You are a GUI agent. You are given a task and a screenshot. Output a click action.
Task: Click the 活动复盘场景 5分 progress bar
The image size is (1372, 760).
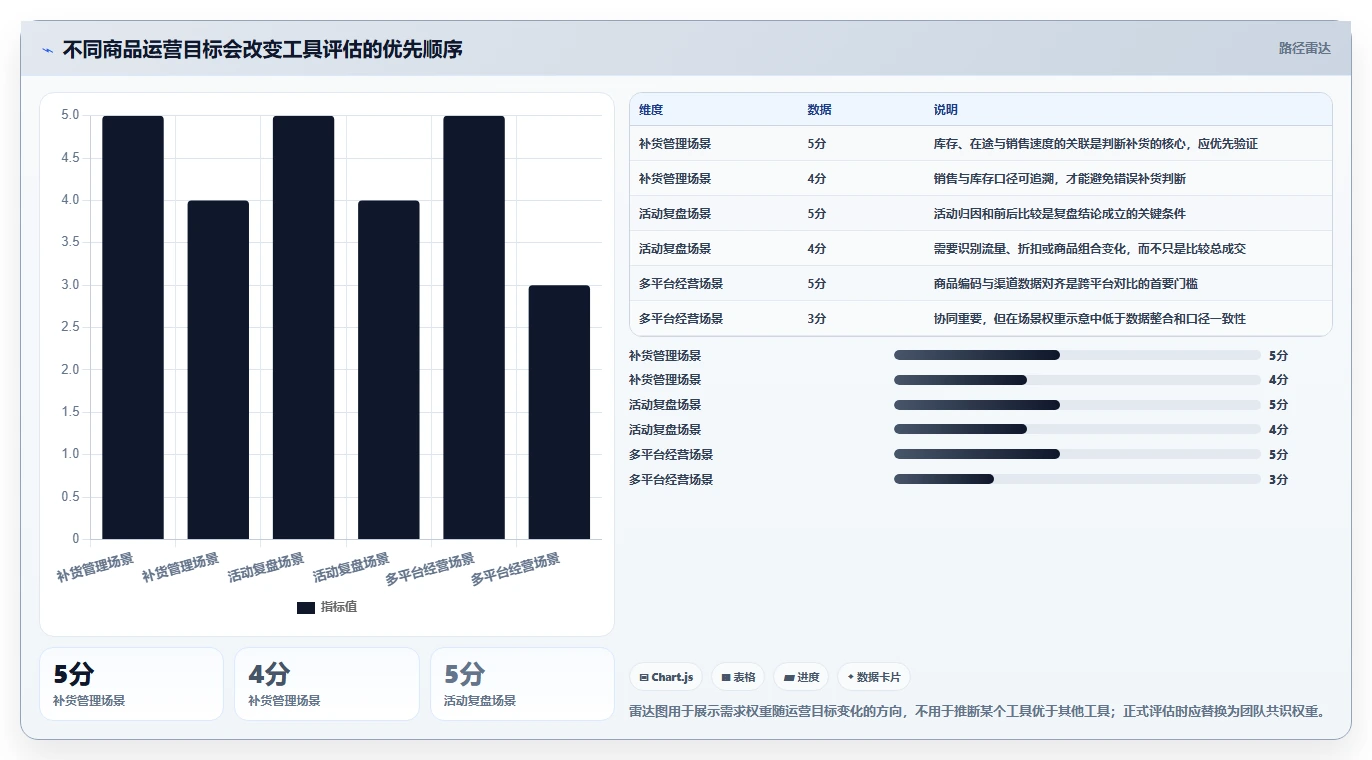pyautogui.click(x=1077, y=405)
